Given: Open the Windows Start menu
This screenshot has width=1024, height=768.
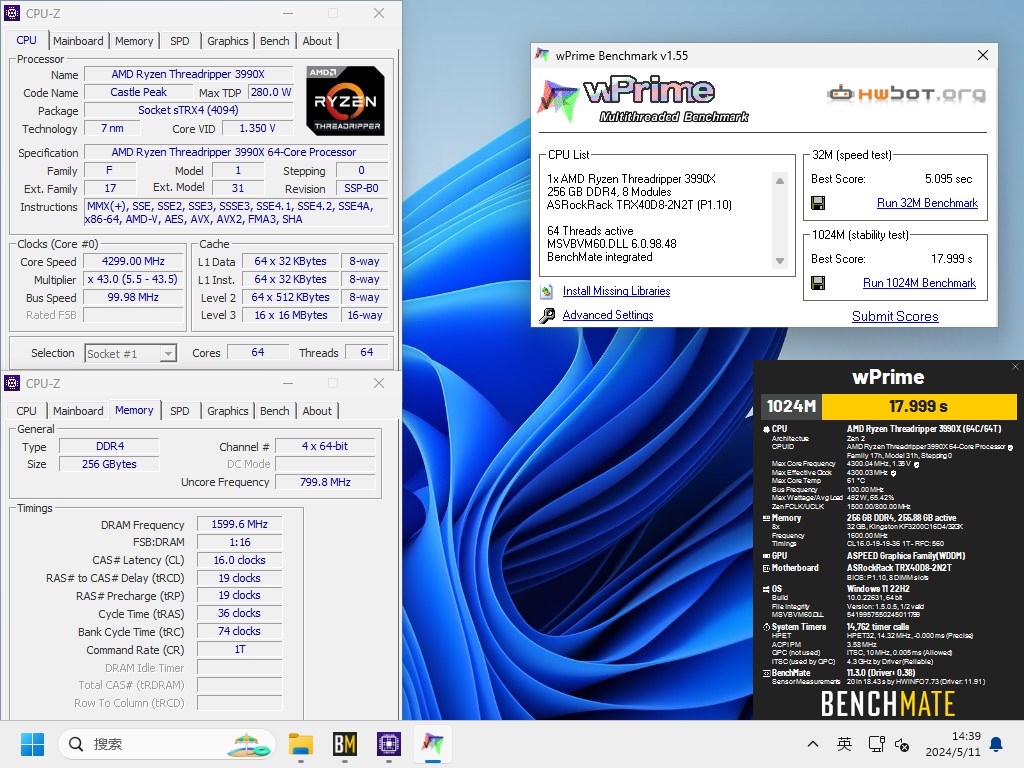Looking at the screenshot, I should point(32,744).
